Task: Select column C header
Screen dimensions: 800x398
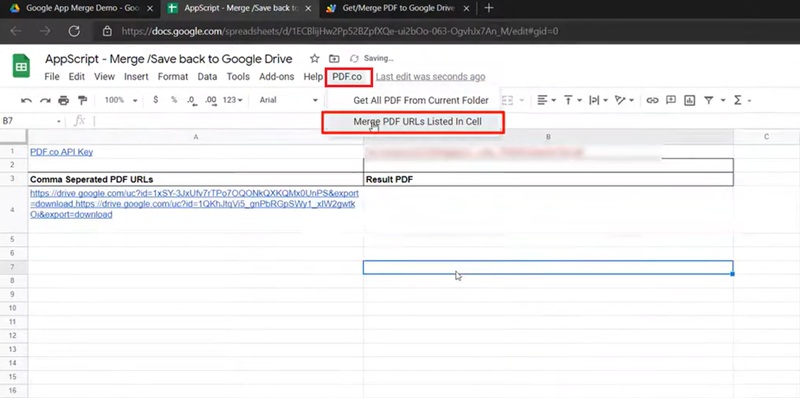Action: [766, 137]
